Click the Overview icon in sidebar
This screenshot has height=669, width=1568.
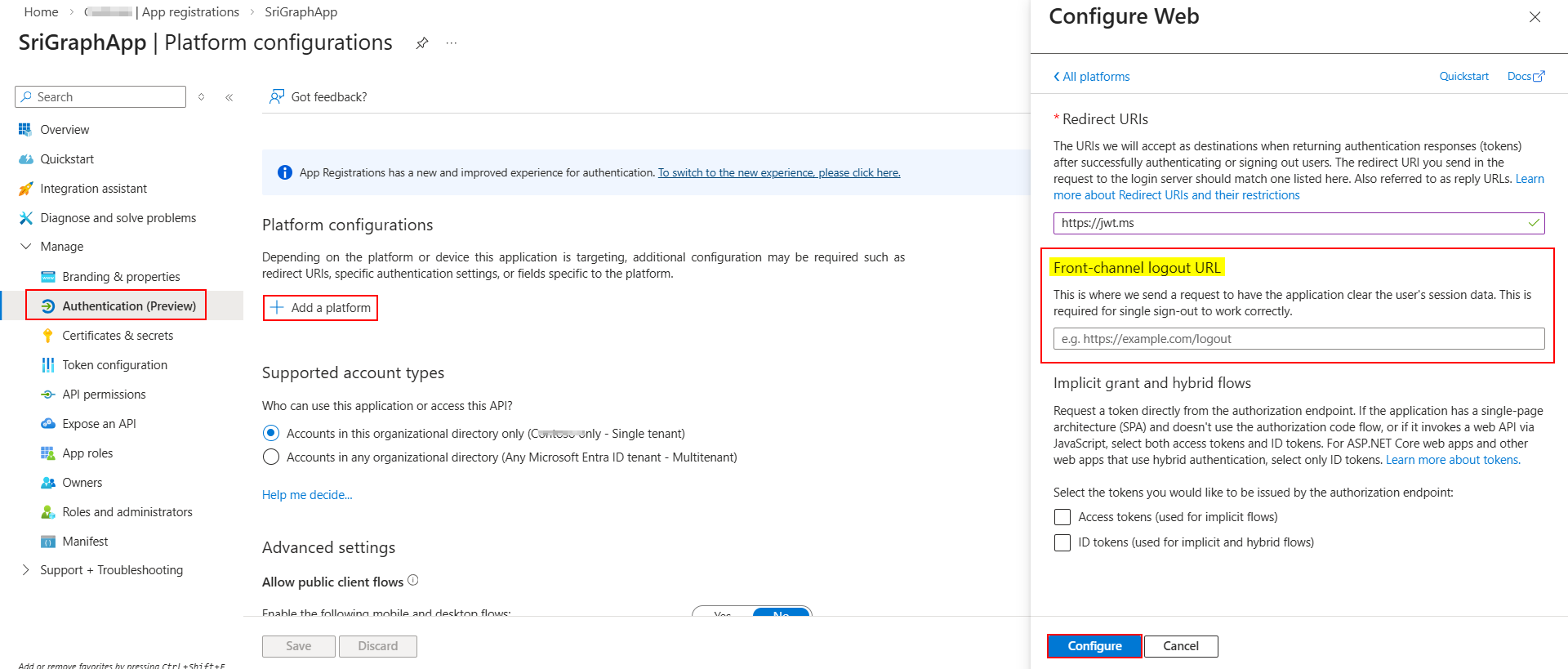25,130
